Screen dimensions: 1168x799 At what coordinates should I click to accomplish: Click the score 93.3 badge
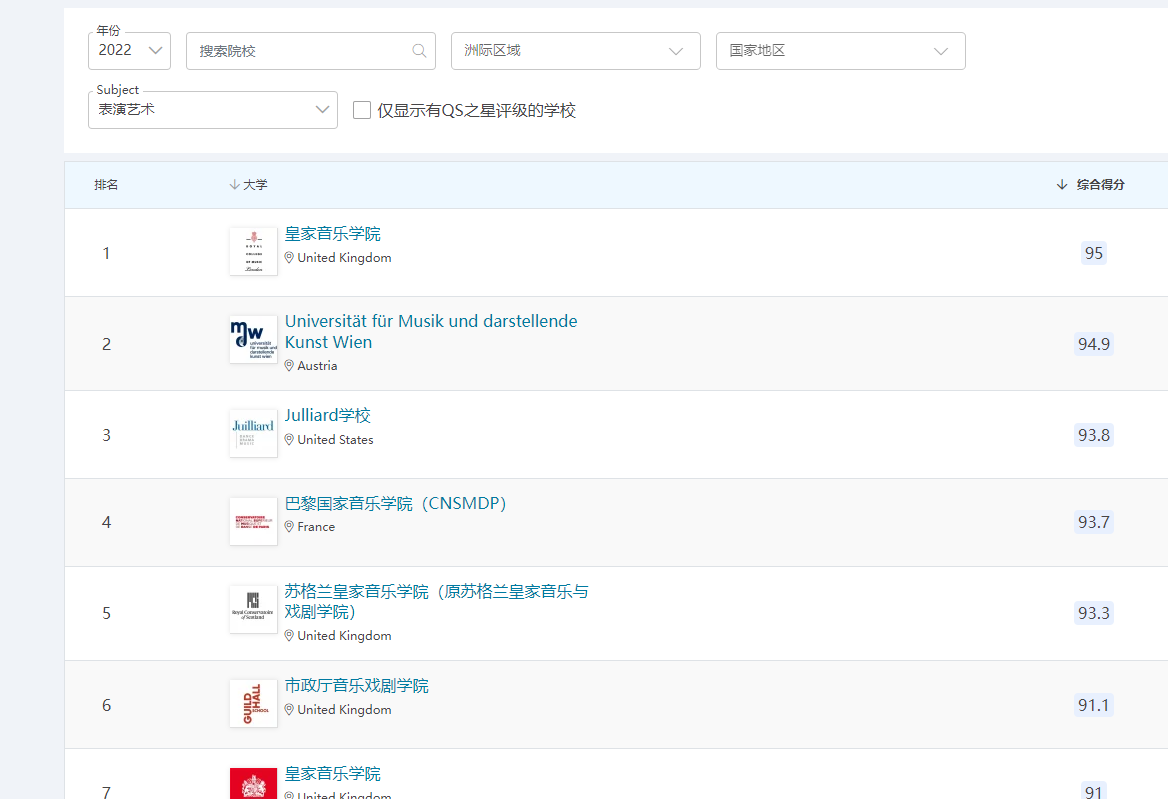click(1094, 613)
